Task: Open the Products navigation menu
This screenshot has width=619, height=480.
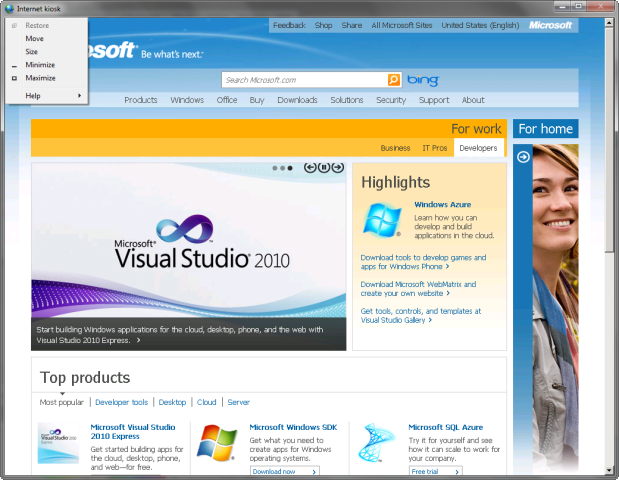Action: [141, 100]
